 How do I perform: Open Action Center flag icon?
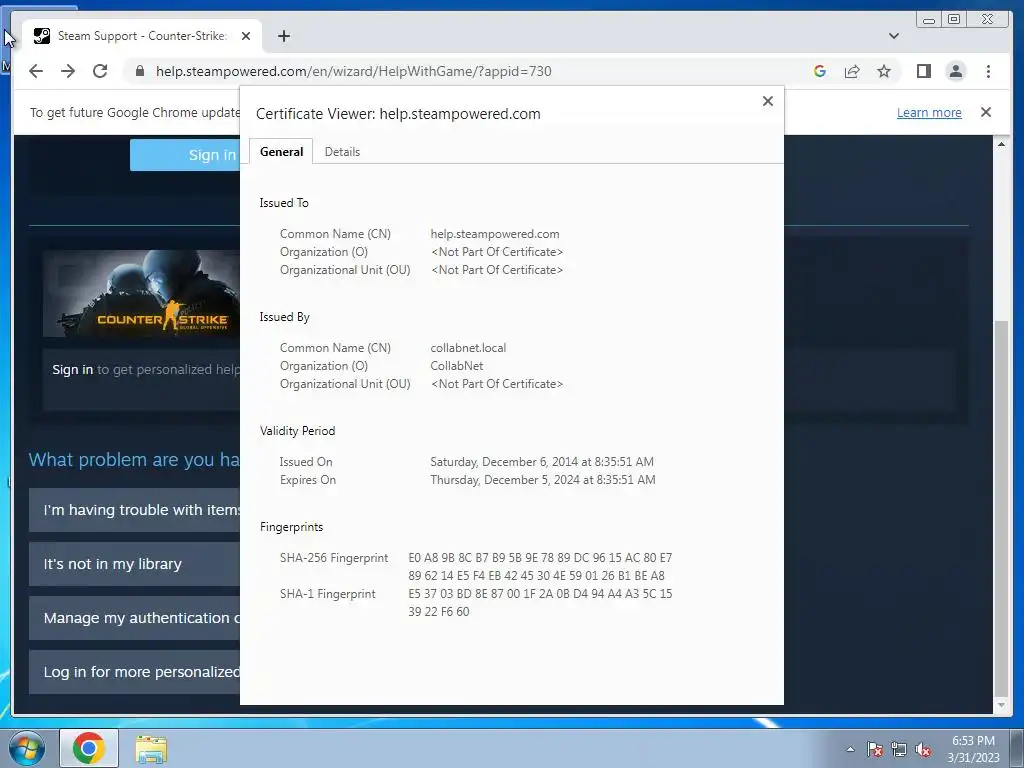(875, 749)
